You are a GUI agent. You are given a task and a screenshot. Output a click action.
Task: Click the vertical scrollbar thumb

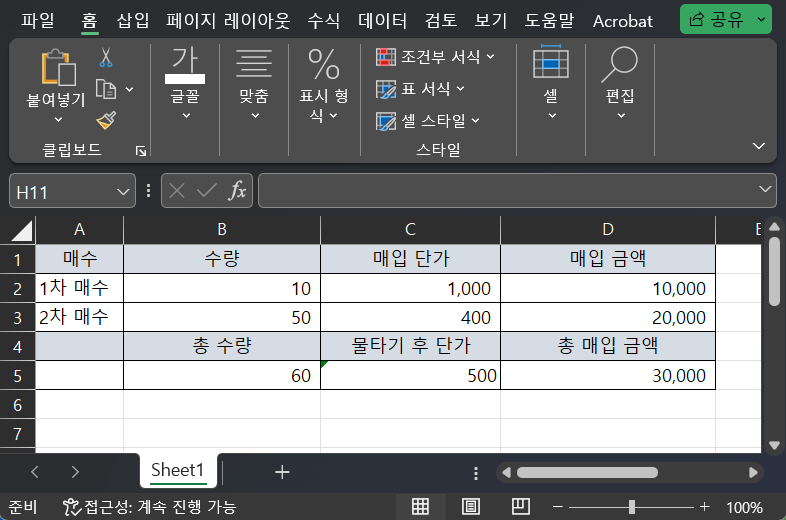tap(774, 271)
